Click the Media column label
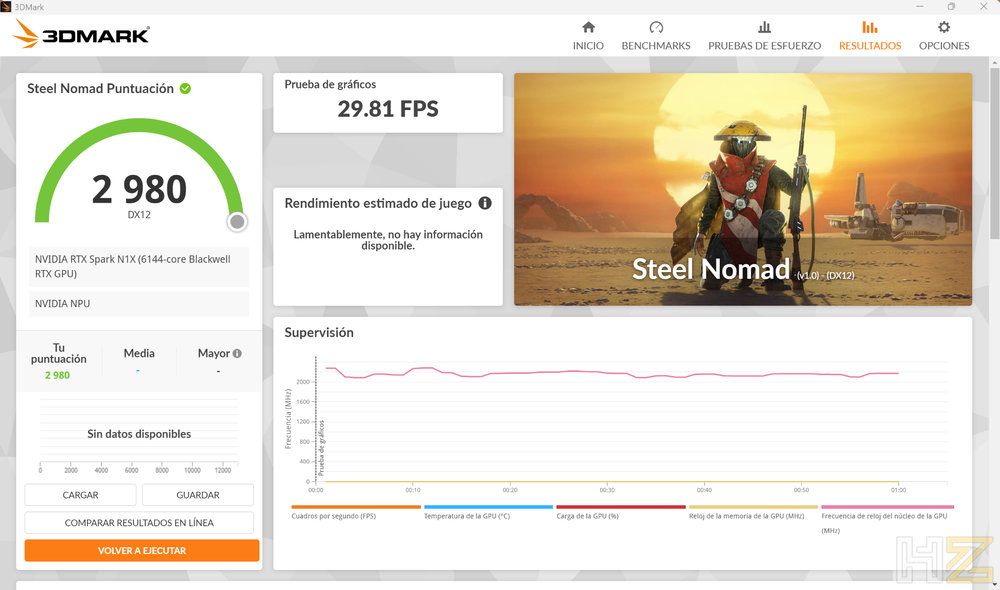The image size is (1000, 590). [139, 353]
